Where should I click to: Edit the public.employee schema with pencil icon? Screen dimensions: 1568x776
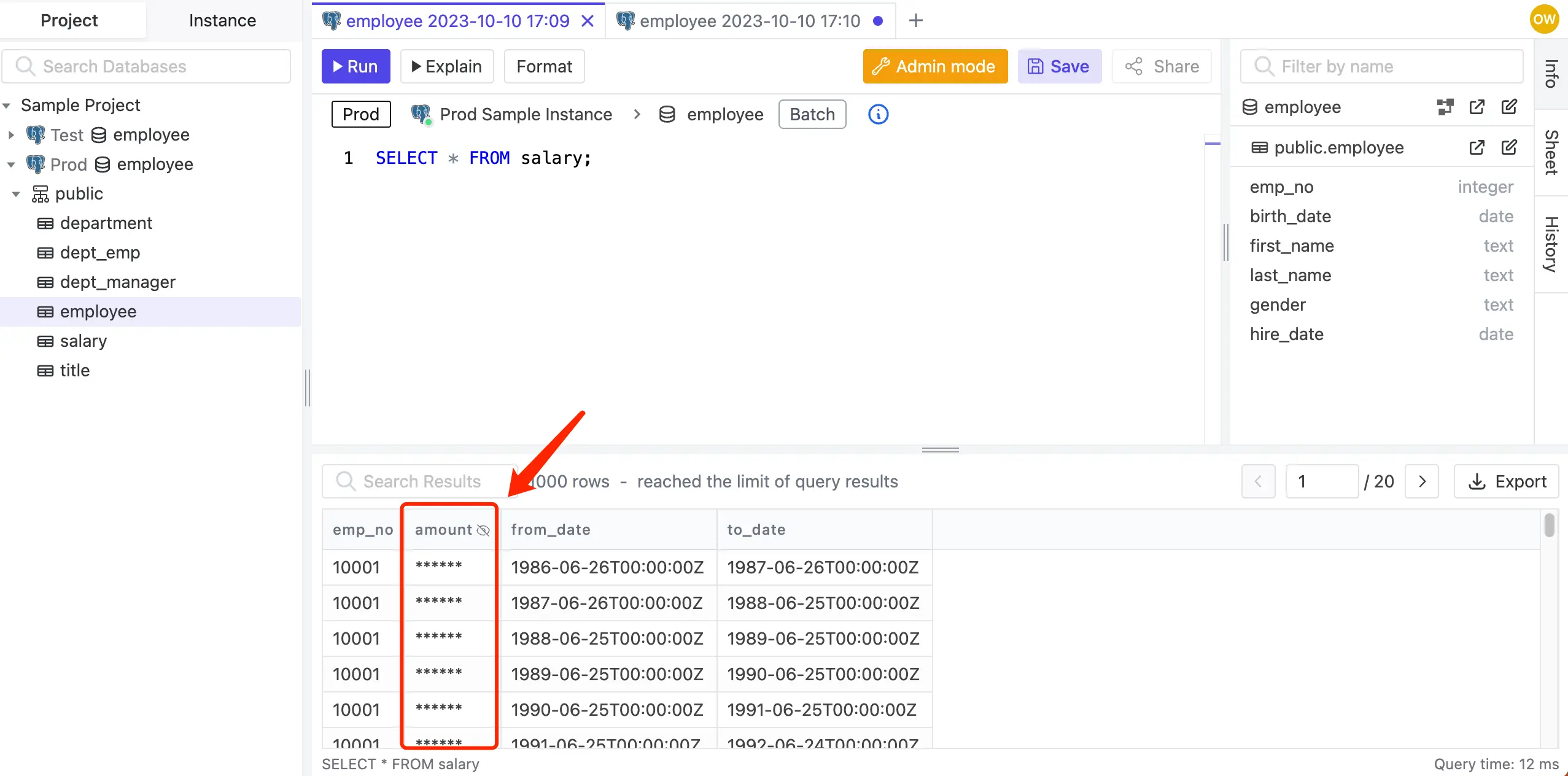(1510, 147)
